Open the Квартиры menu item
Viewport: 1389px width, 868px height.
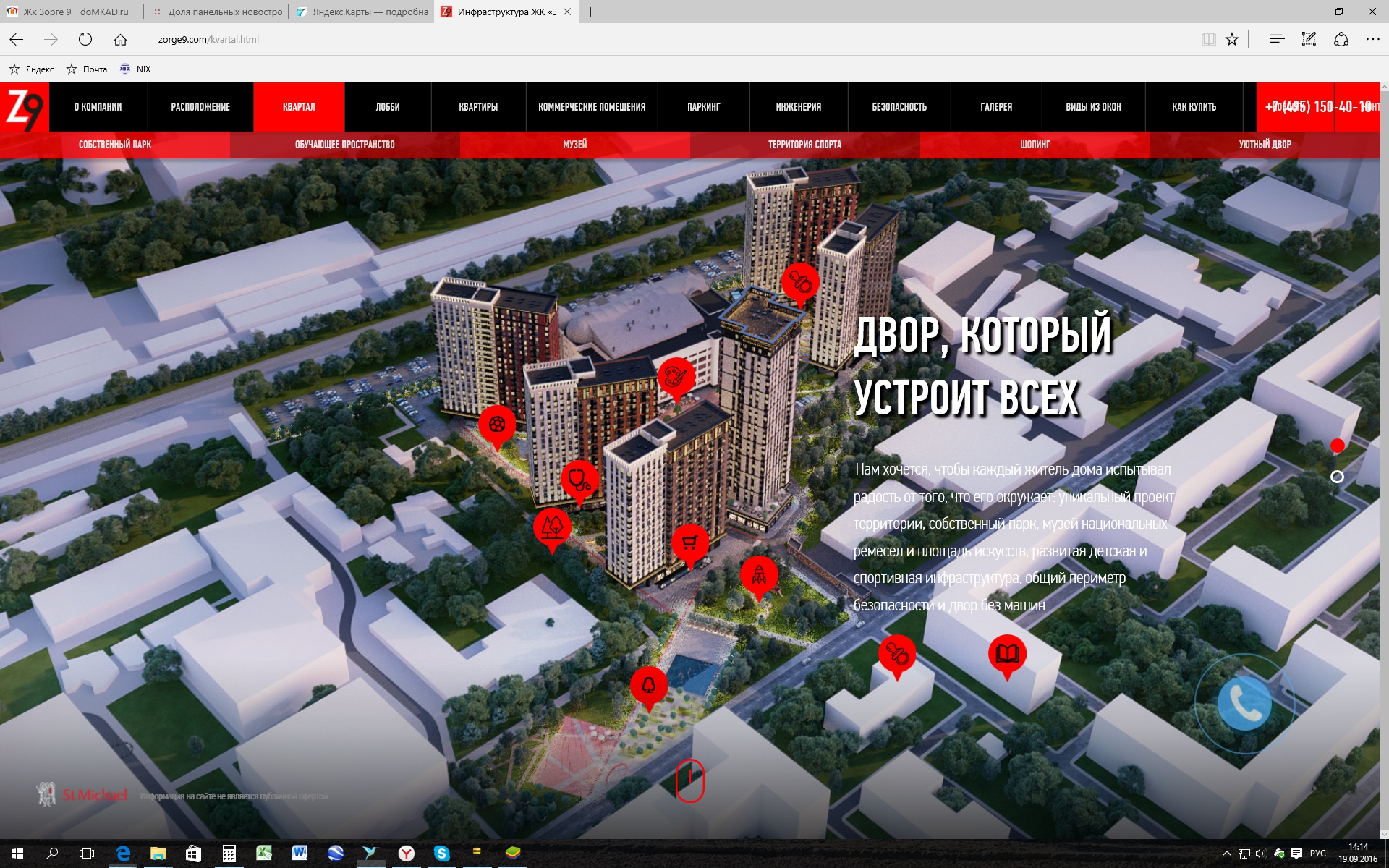point(478,107)
